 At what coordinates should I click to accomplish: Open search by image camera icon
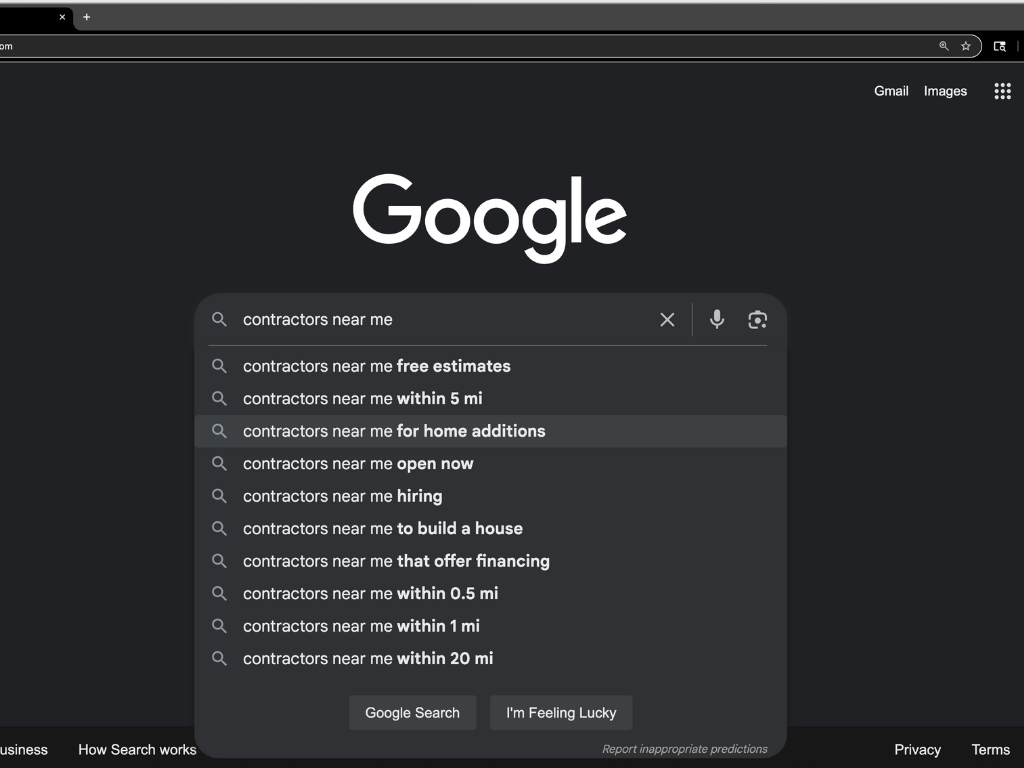(757, 320)
